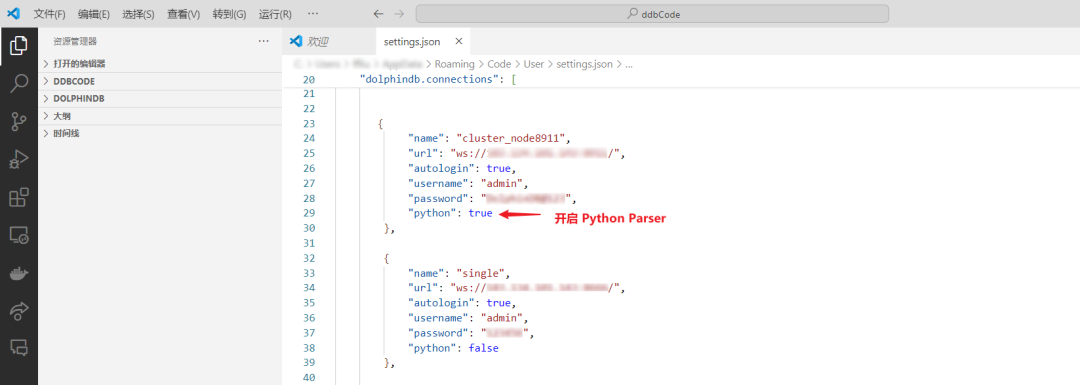This screenshot has width=1080, height=385.
Task: Switch to the 欢迎 tab
Action: 309,41
